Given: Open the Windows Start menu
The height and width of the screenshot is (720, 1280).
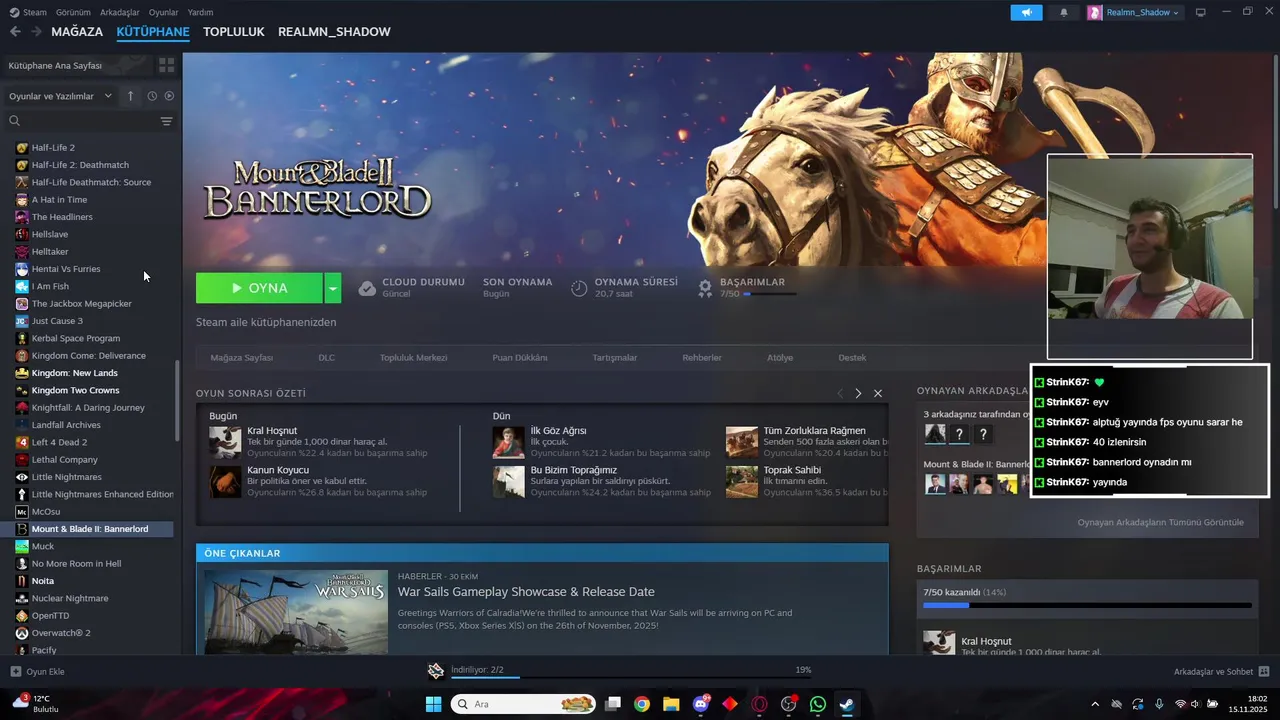Looking at the screenshot, I should tap(433, 704).
